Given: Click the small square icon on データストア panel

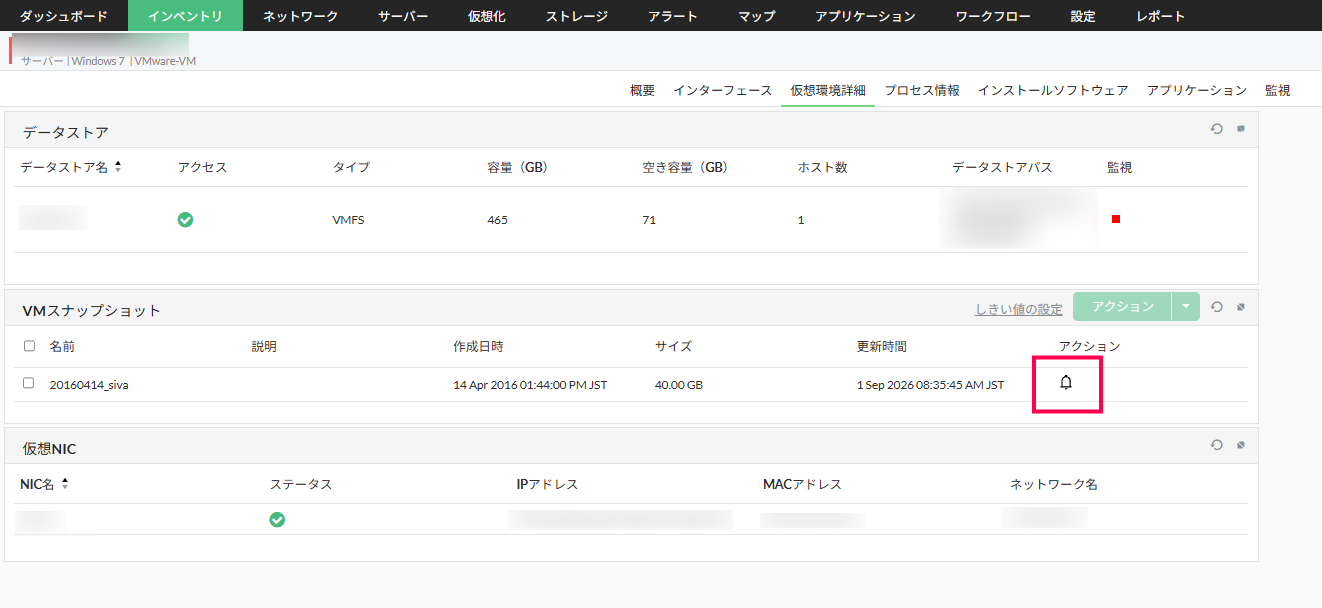Looking at the screenshot, I should 1241,128.
